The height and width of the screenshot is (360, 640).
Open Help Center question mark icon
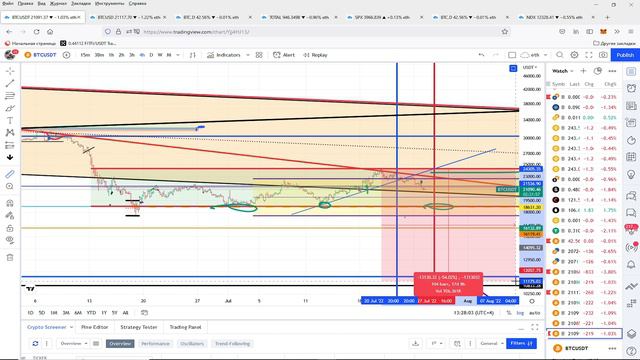click(631, 351)
